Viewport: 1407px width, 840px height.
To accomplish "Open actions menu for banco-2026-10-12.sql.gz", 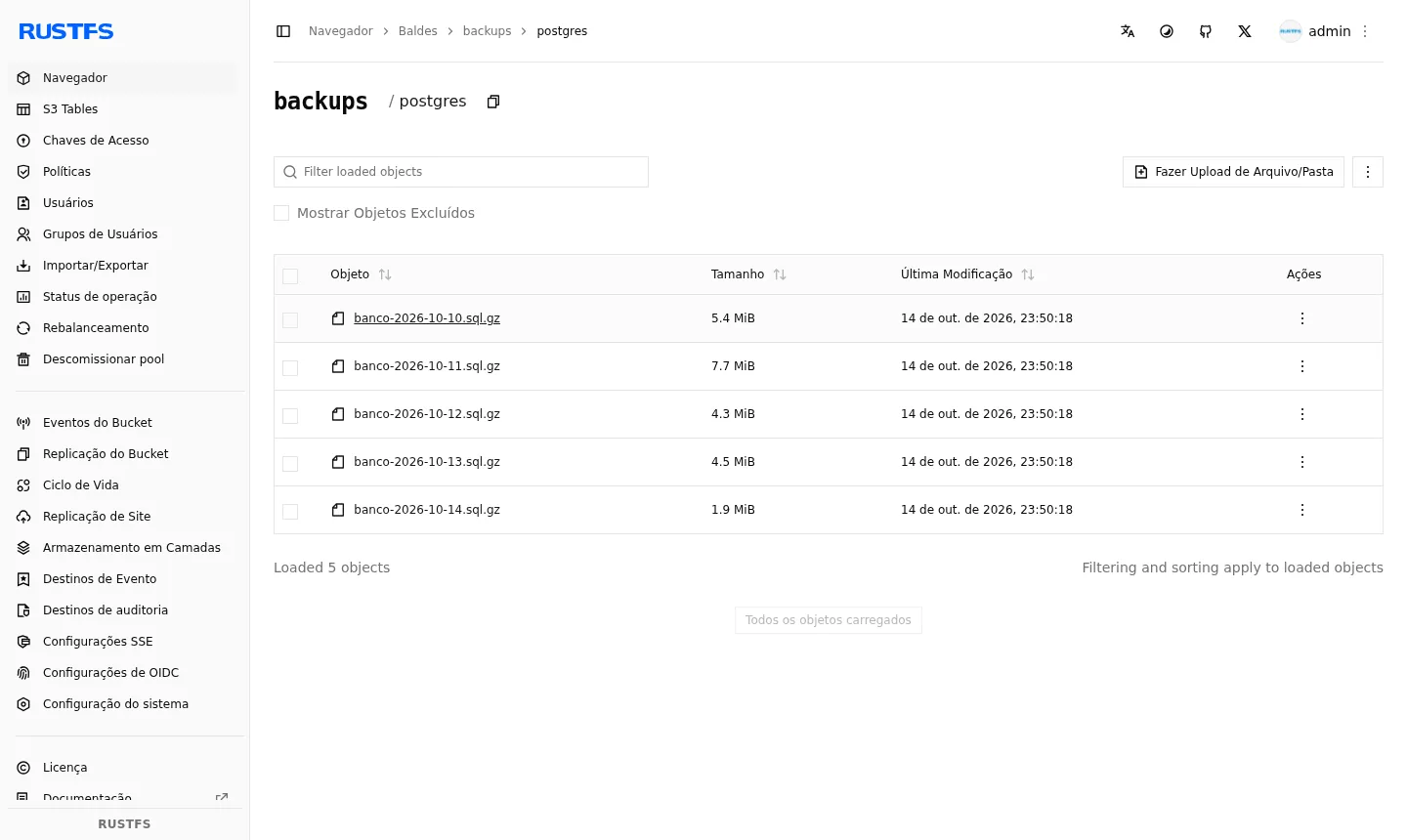I will pyautogui.click(x=1302, y=414).
